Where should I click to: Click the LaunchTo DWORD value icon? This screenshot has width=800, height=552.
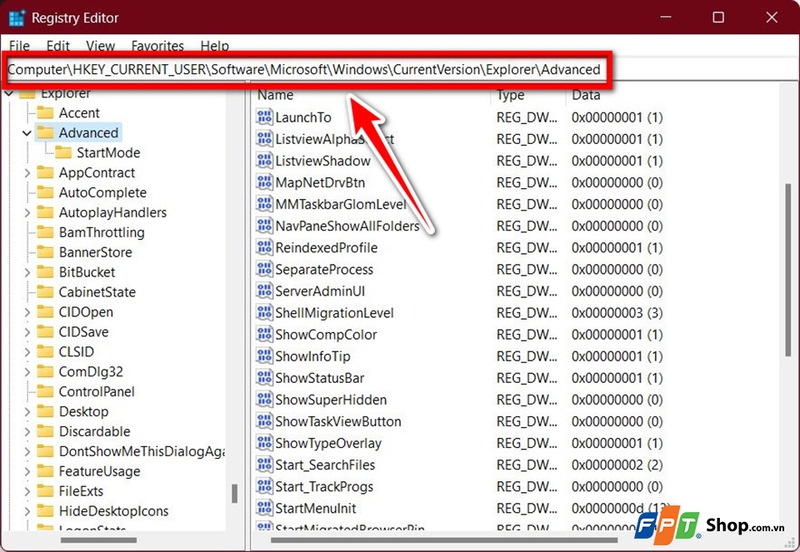[264, 117]
